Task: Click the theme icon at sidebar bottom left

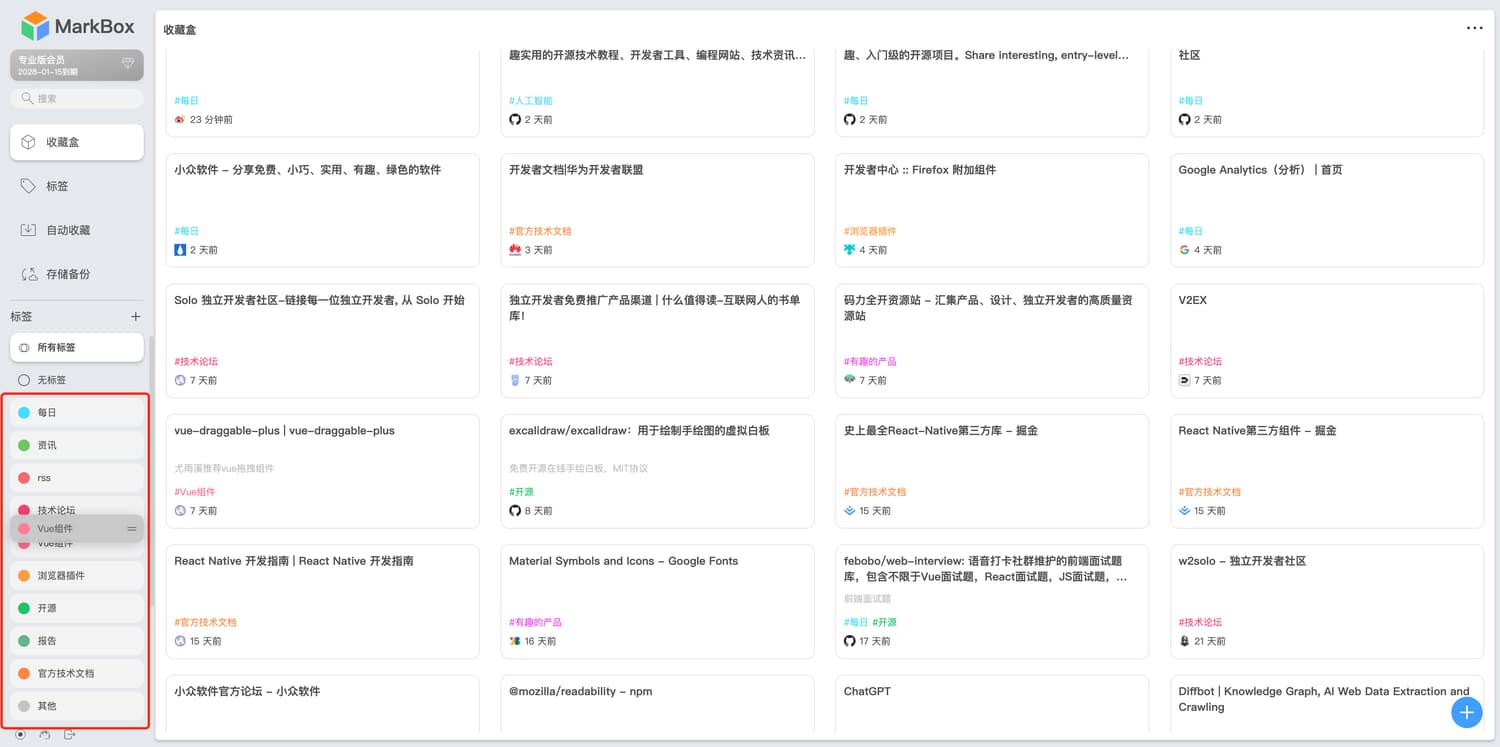Action: [x=20, y=735]
